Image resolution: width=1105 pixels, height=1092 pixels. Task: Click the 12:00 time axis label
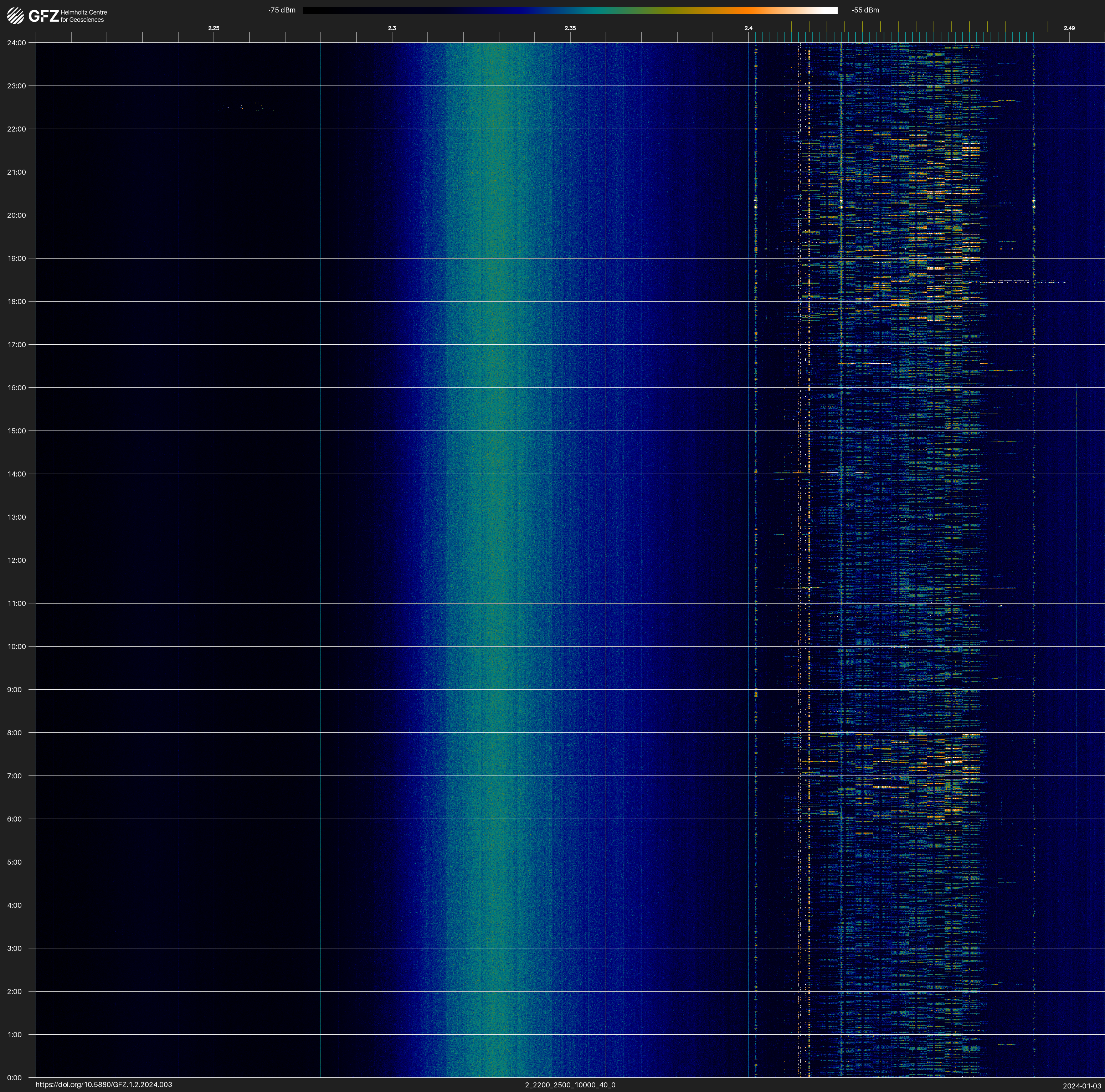tap(17, 560)
